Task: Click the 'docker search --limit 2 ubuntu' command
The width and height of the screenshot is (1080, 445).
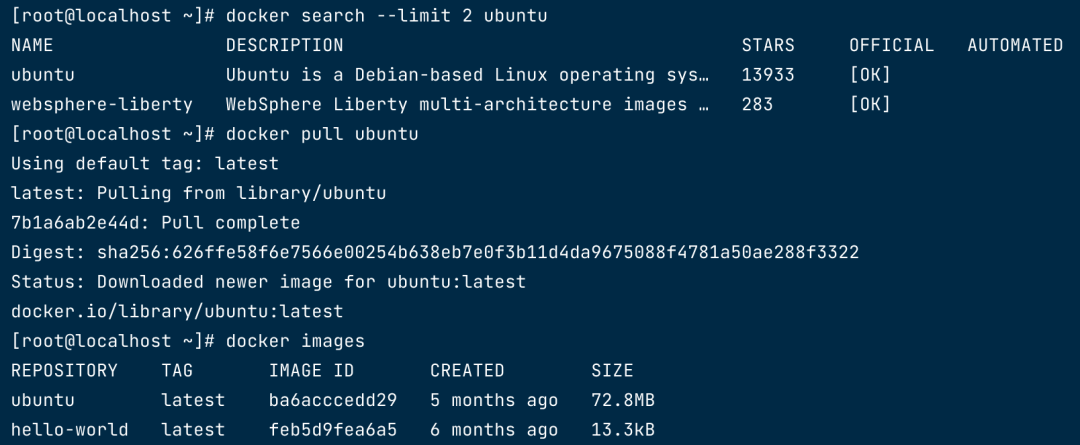Action: pos(386,16)
